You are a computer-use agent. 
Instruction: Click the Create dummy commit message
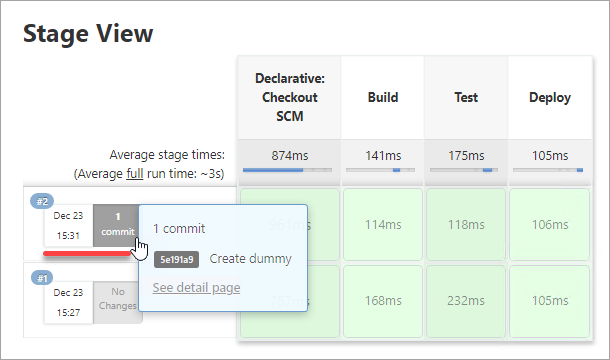251,259
